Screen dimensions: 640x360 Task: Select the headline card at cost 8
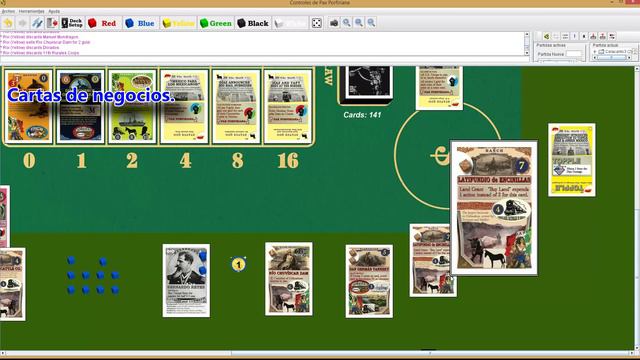pyautogui.click(x=236, y=106)
